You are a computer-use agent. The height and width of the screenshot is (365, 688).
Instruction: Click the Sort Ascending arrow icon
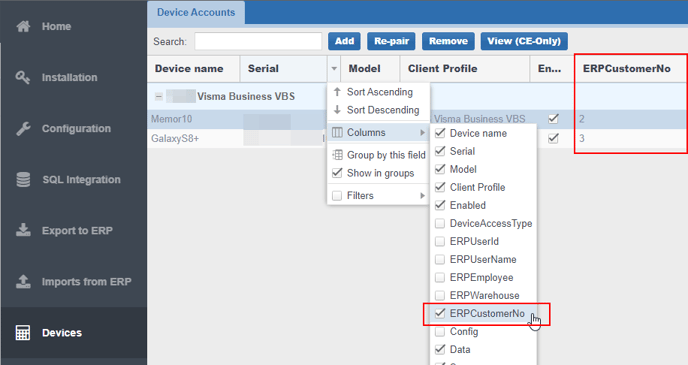point(337,92)
